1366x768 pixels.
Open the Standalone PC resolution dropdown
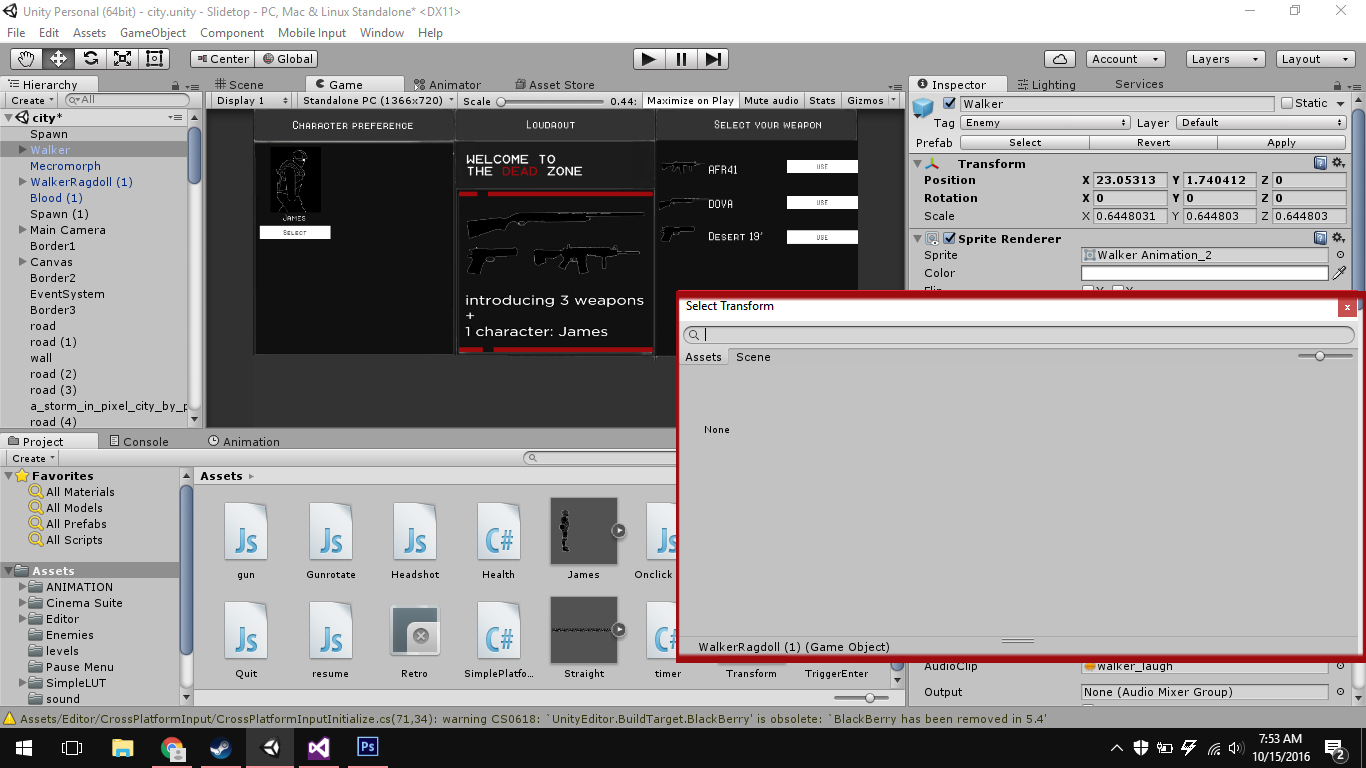click(377, 101)
